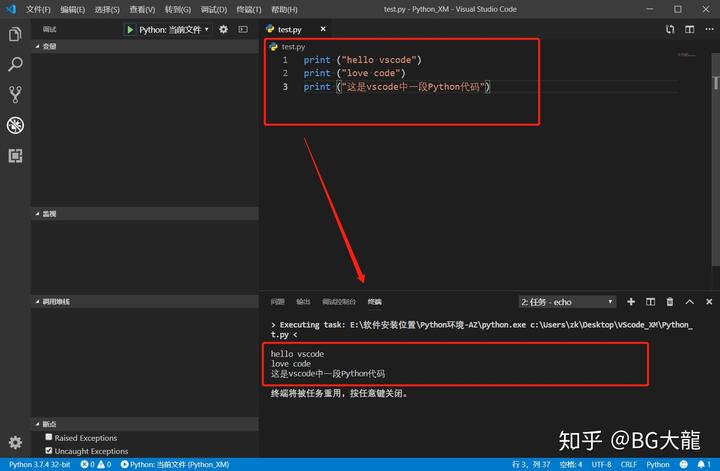Open launch.json with debug gear icon
The height and width of the screenshot is (471, 720).
pos(224,29)
